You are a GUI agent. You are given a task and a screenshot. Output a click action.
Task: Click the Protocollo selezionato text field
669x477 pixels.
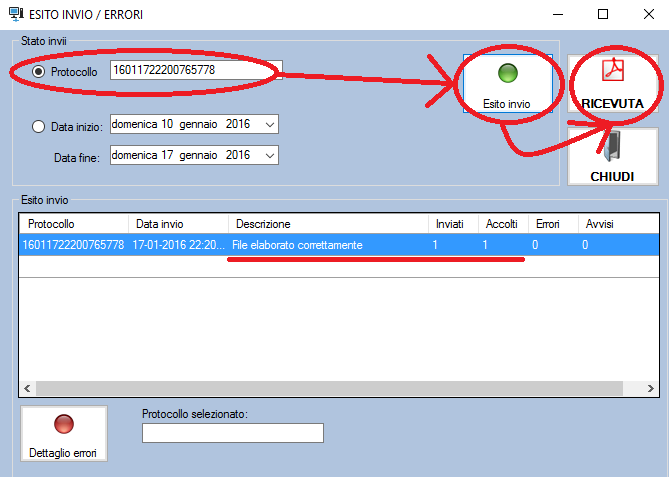pos(233,433)
